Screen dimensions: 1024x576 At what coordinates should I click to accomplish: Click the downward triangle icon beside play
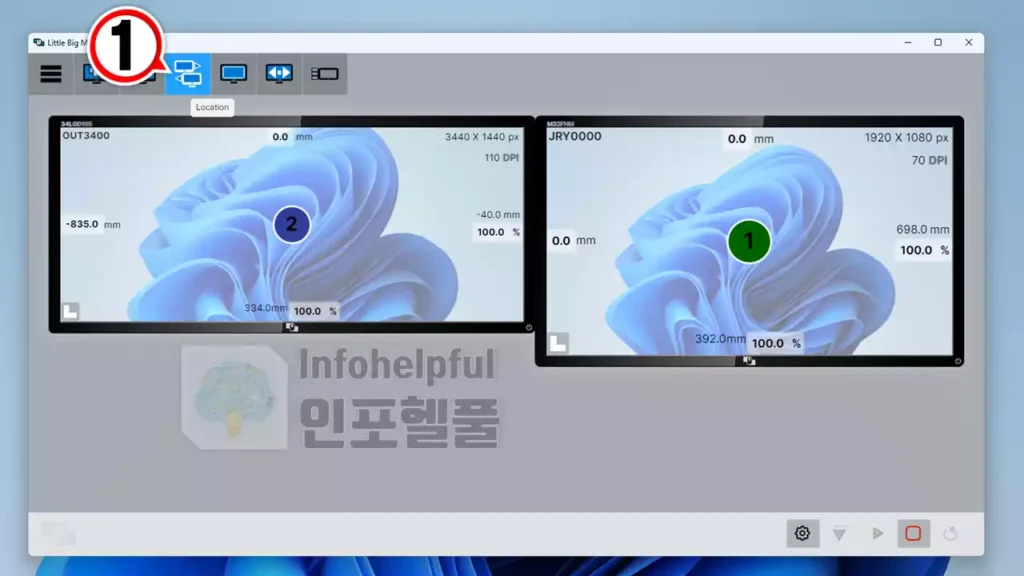[840, 534]
